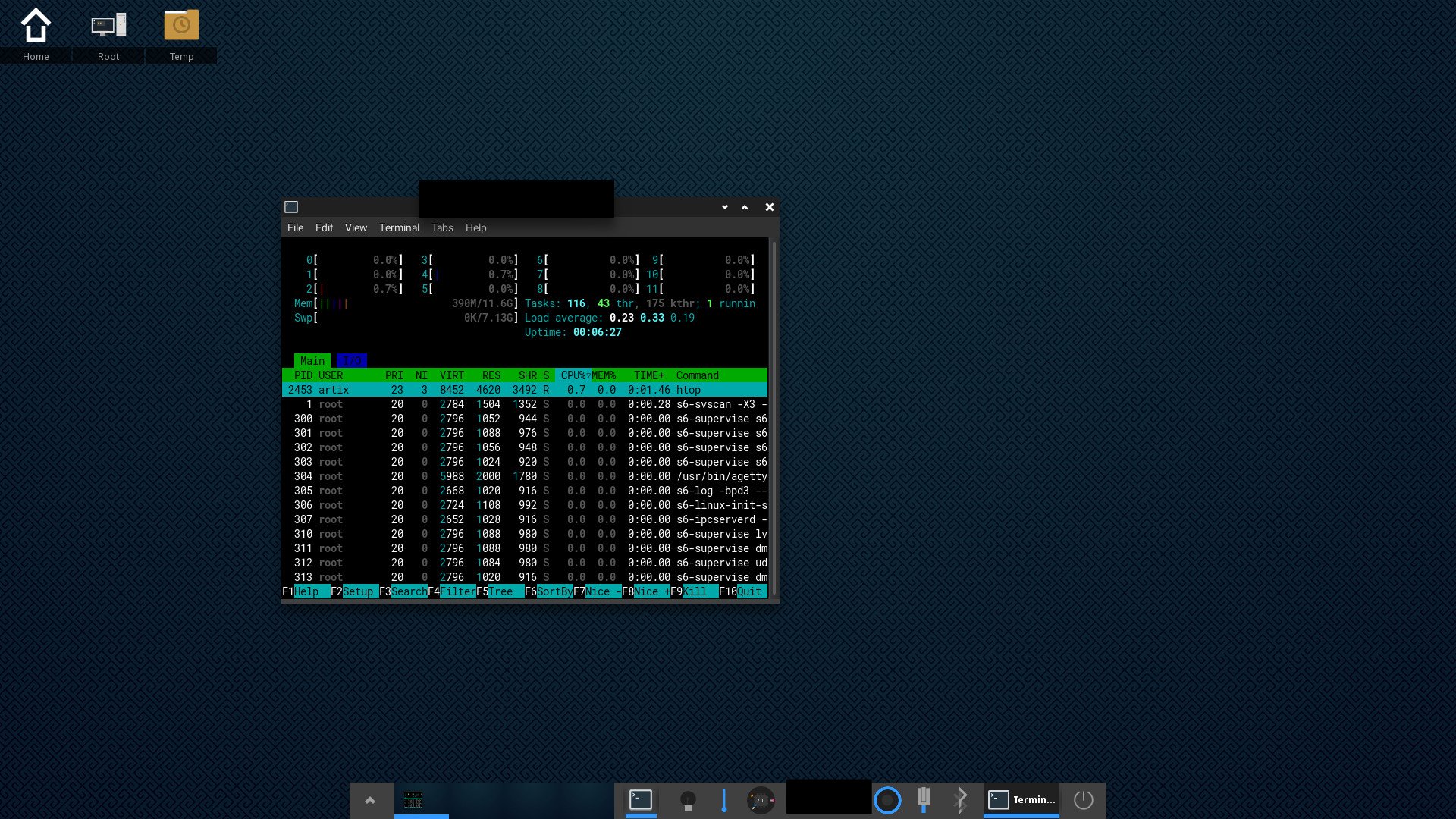Click F4 Filter in htop footer
This screenshot has height=819, width=1456.
[451, 592]
